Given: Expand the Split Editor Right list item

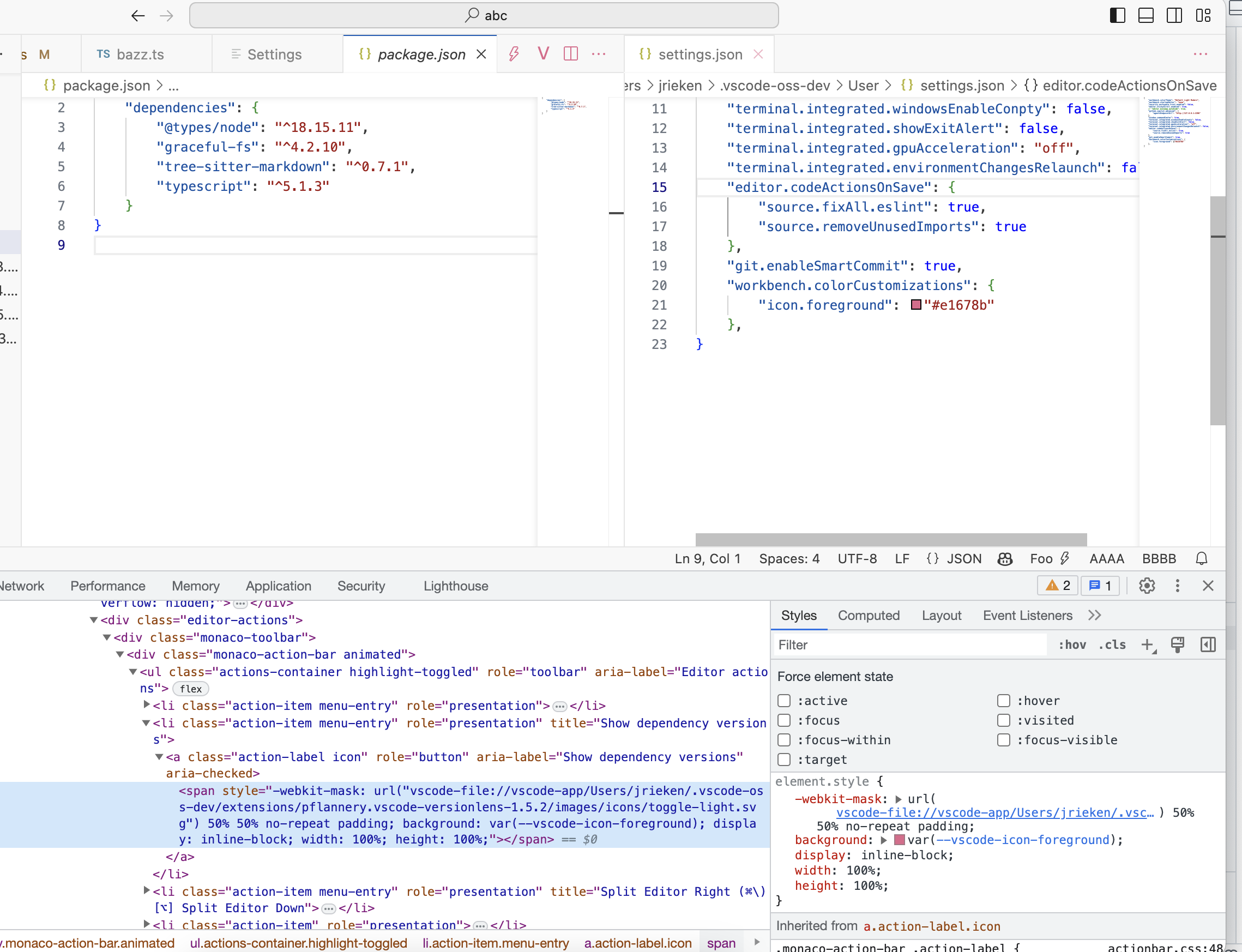Looking at the screenshot, I should click(146, 891).
